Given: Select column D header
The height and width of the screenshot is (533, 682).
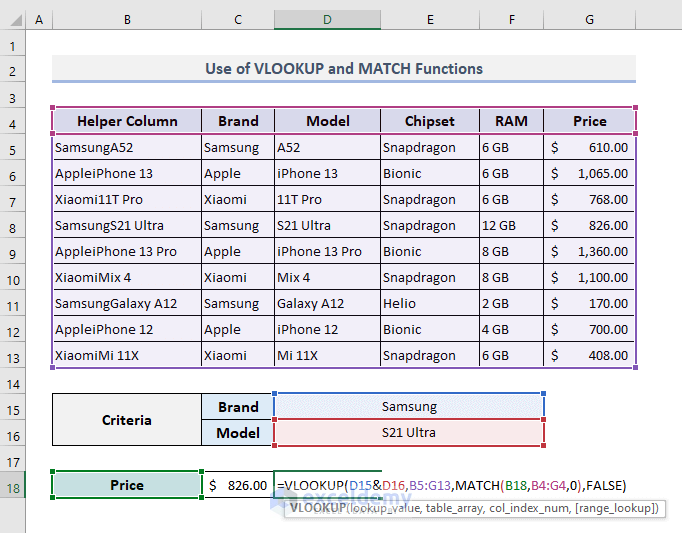Looking at the screenshot, I should point(328,20).
